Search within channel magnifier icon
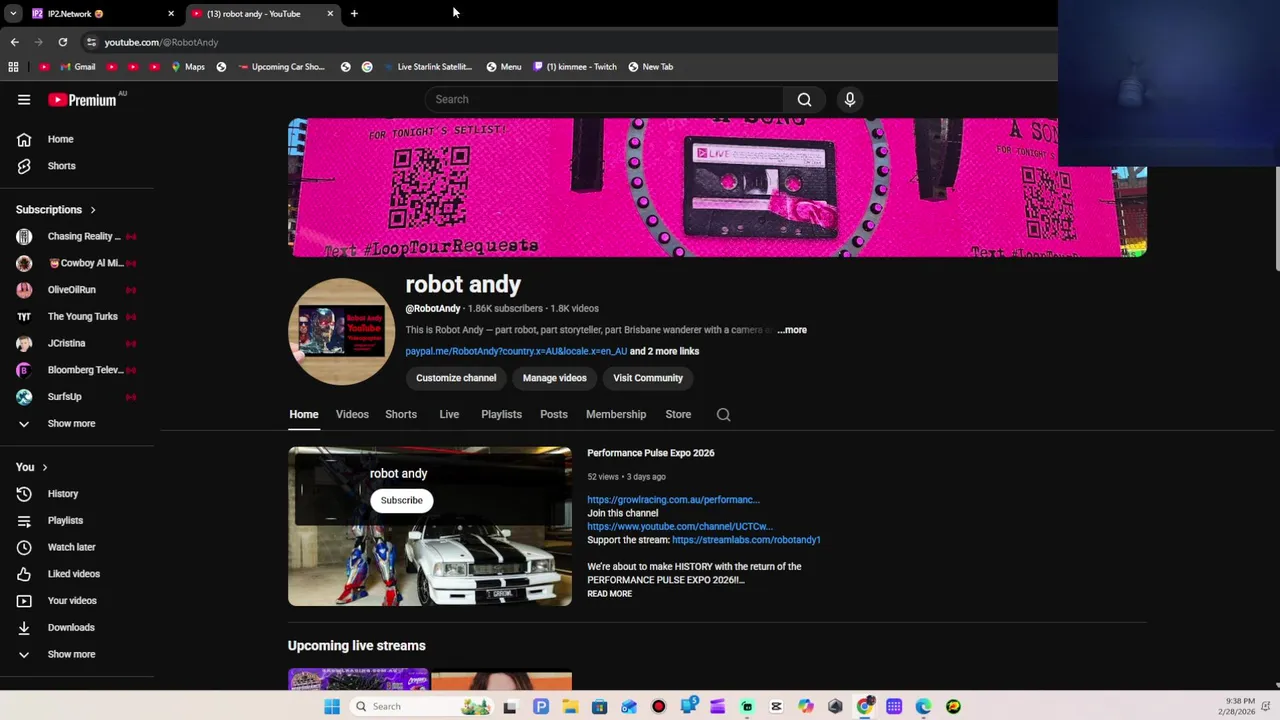Screen dimensions: 1280x720 click(x=723, y=415)
